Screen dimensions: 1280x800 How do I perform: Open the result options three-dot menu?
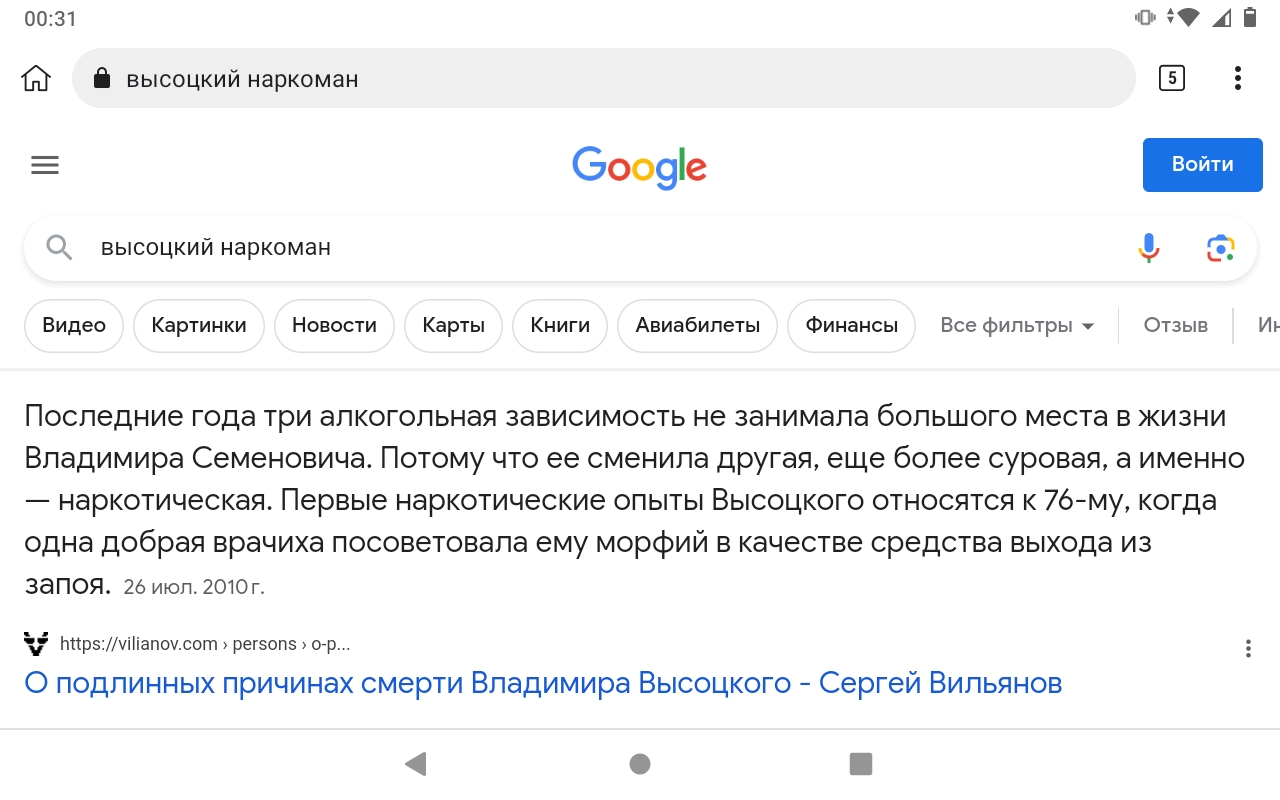[x=1248, y=649]
